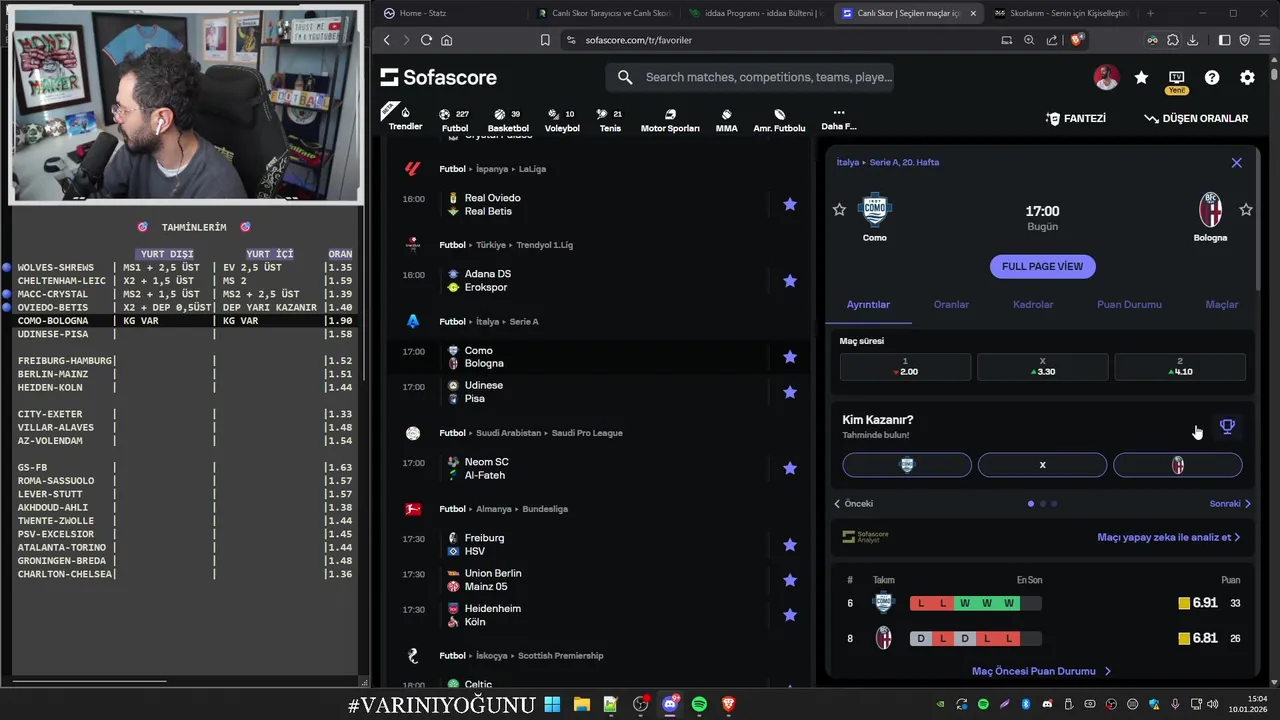Toggle favorite star for Como - Bologna row
Viewport: 1280px width, 720px height.
tap(790, 357)
